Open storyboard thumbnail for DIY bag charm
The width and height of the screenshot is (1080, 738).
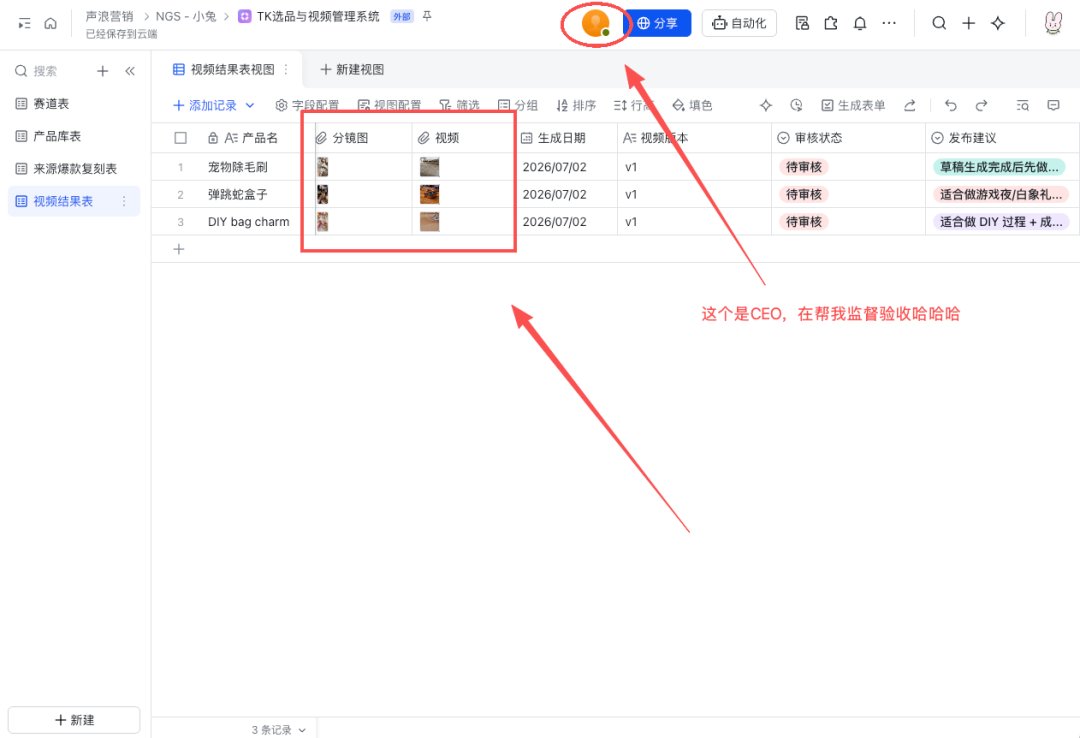pyautogui.click(x=322, y=222)
